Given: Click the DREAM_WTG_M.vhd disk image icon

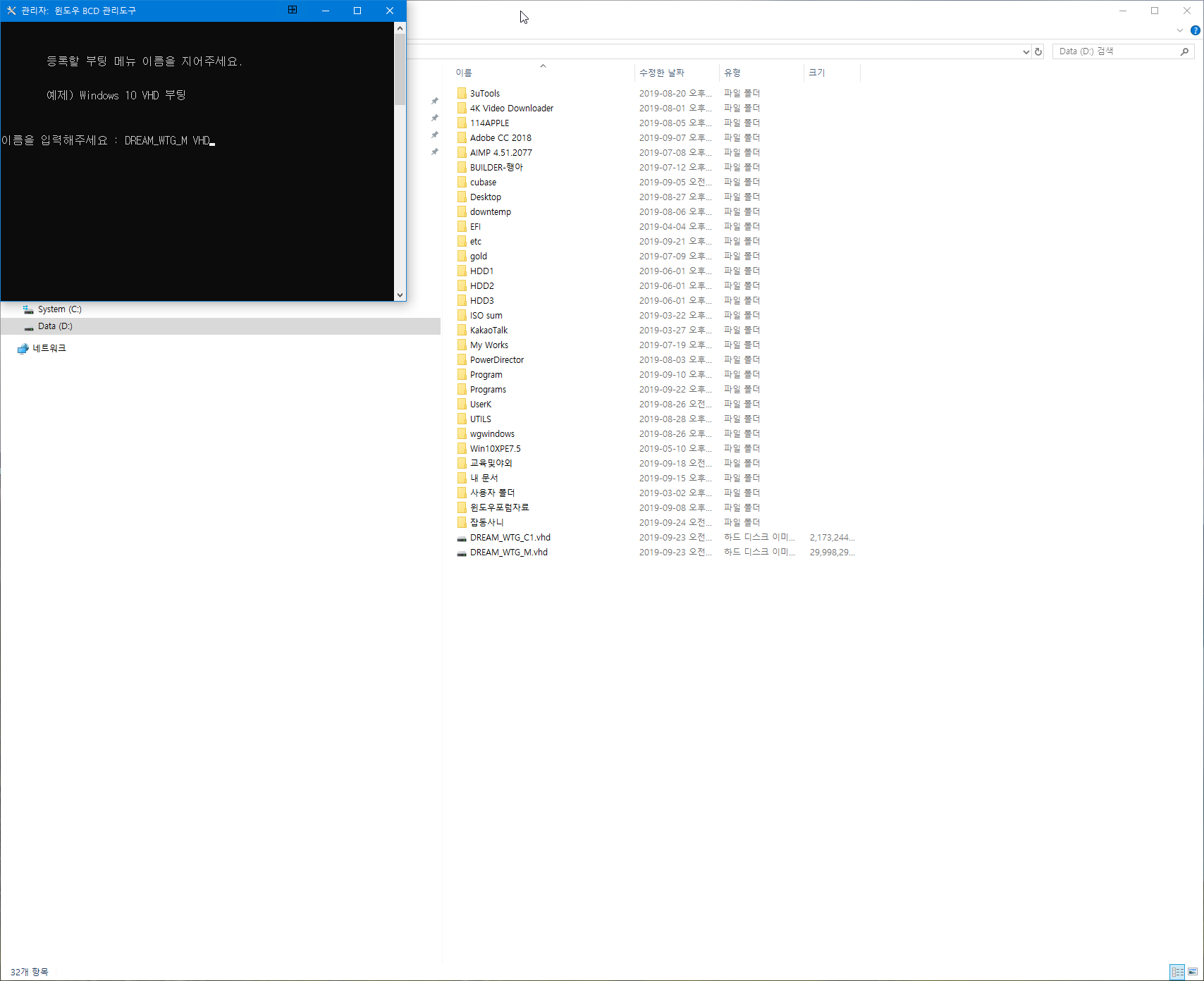Looking at the screenshot, I should [462, 553].
